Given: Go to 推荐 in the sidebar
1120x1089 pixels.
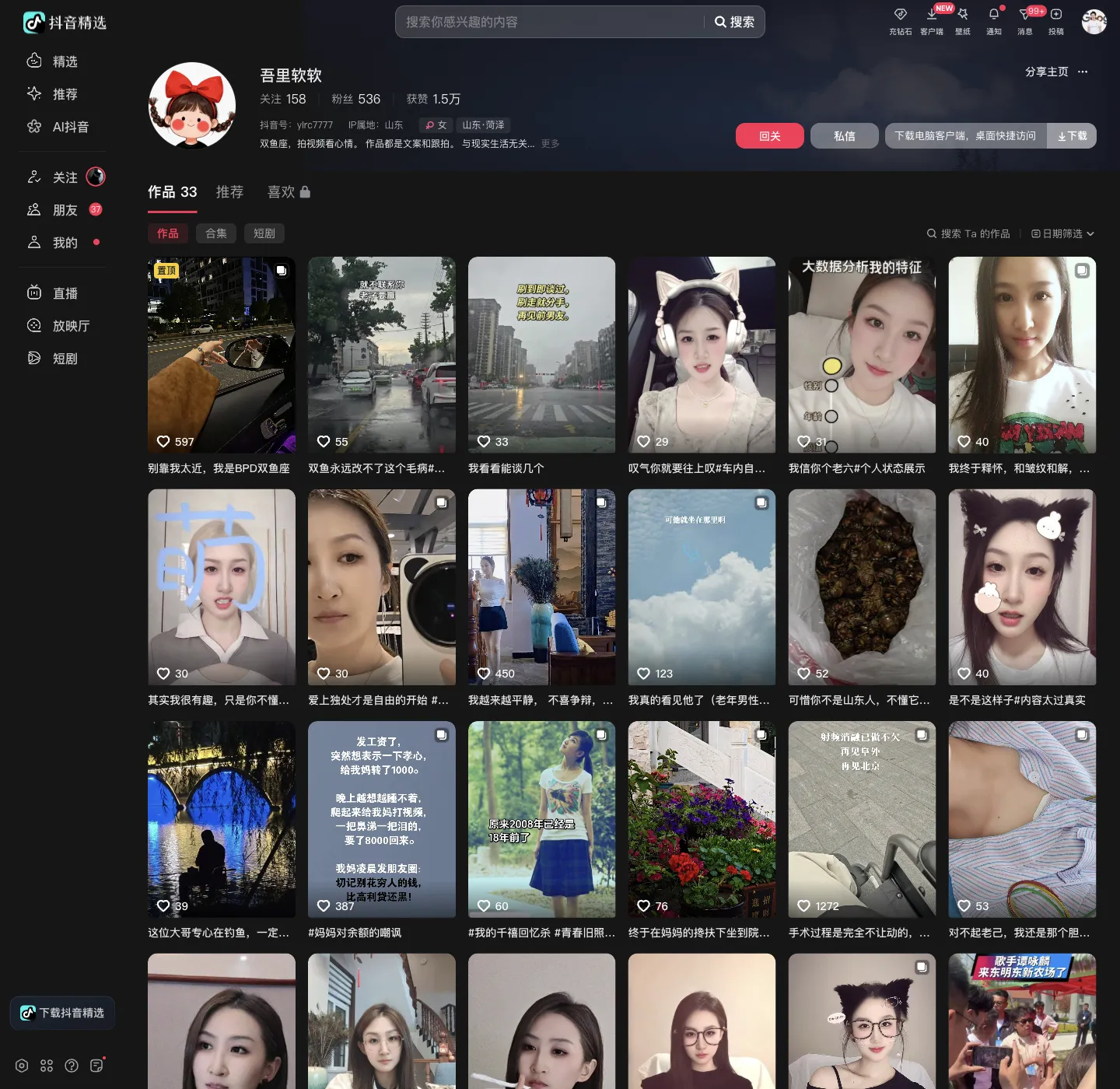Looking at the screenshot, I should click(x=53, y=94).
